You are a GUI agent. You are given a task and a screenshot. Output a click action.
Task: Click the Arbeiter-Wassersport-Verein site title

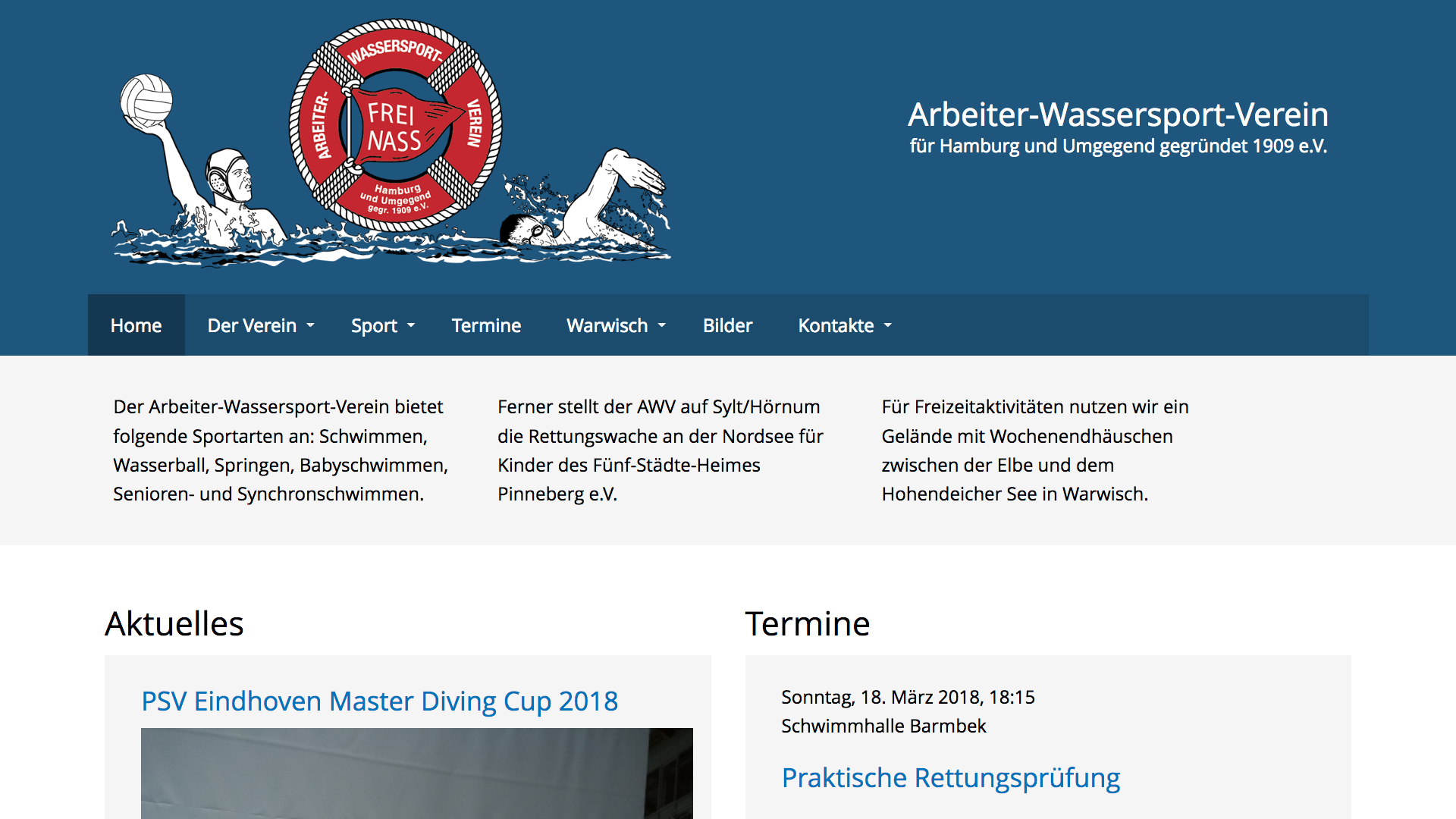[1118, 115]
